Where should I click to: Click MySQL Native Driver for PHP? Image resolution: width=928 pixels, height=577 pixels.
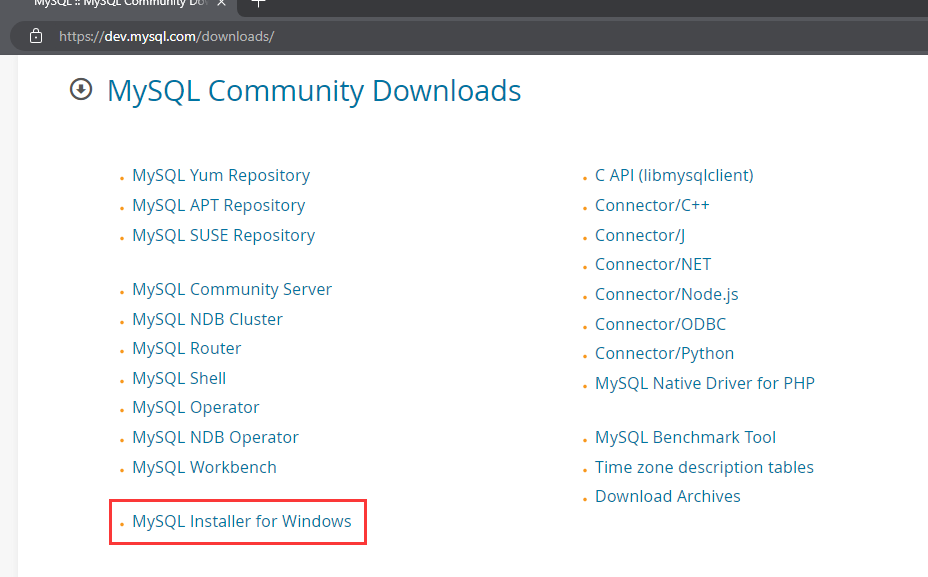pyautogui.click(x=704, y=383)
